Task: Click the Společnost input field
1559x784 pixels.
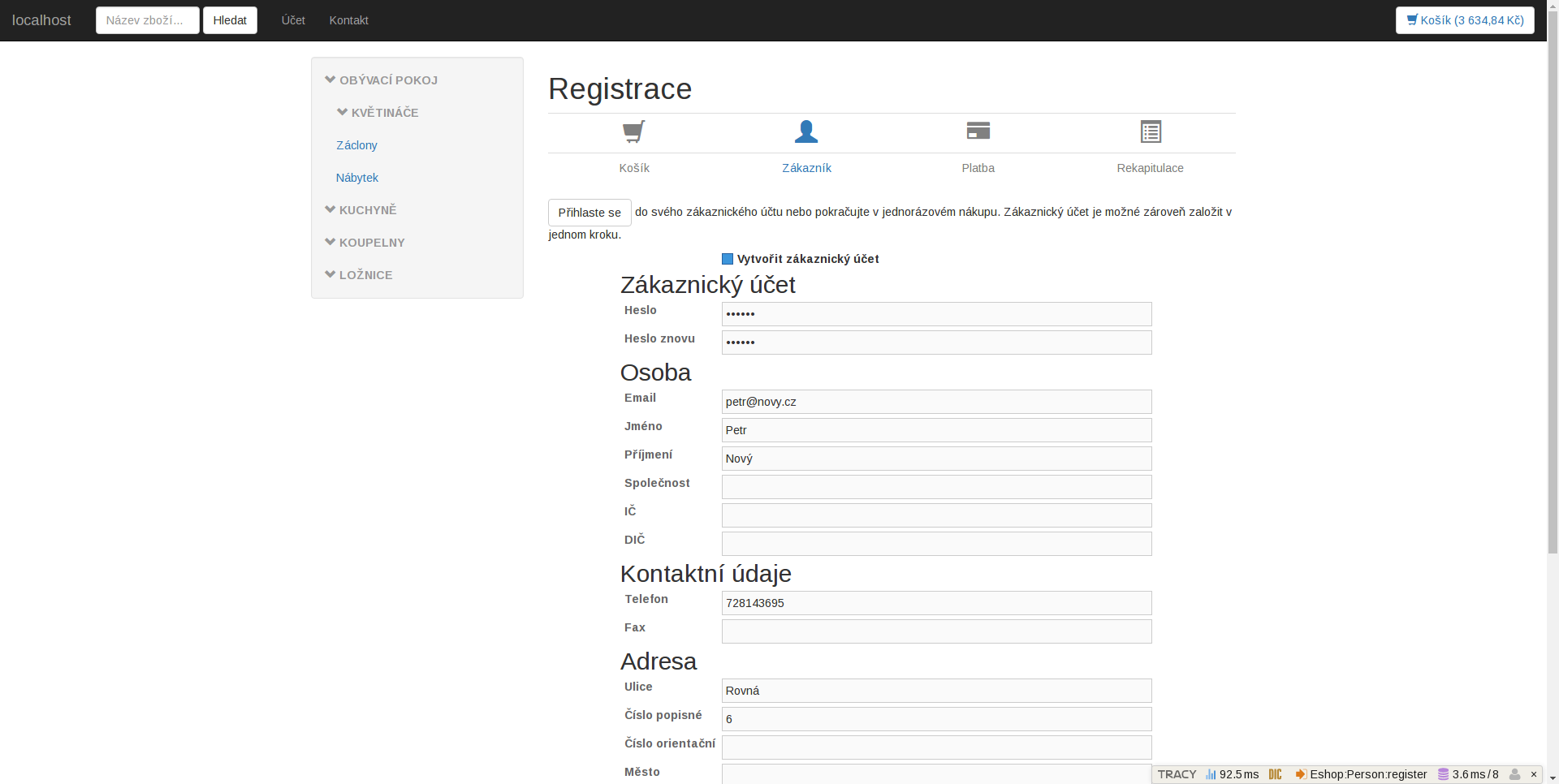Action: [x=935, y=487]
